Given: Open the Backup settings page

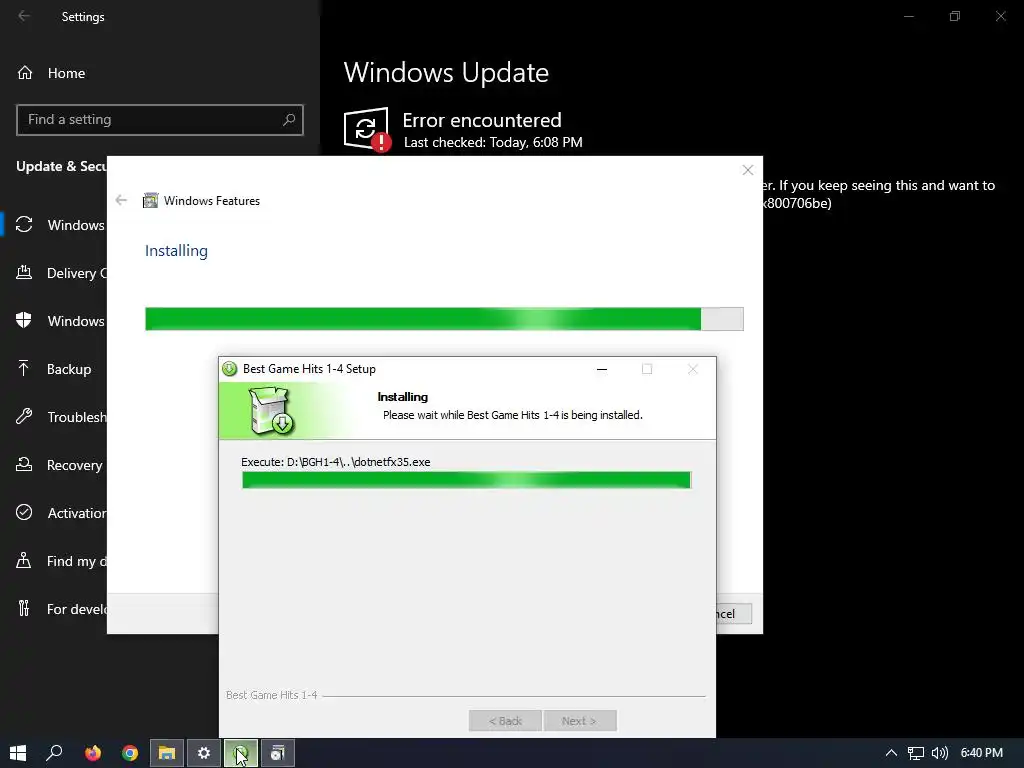Looking at the screenshot, I should tap(54, 369).
